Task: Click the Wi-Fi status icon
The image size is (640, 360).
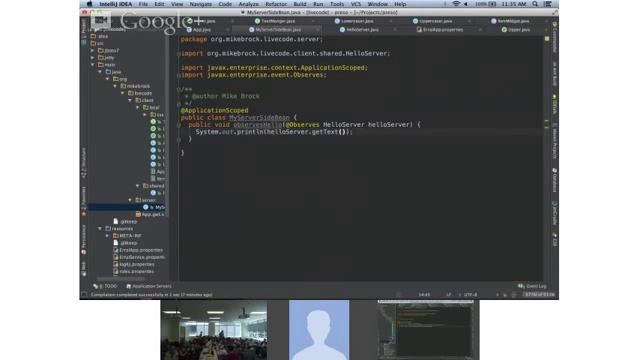Action: tap(456, 4)
